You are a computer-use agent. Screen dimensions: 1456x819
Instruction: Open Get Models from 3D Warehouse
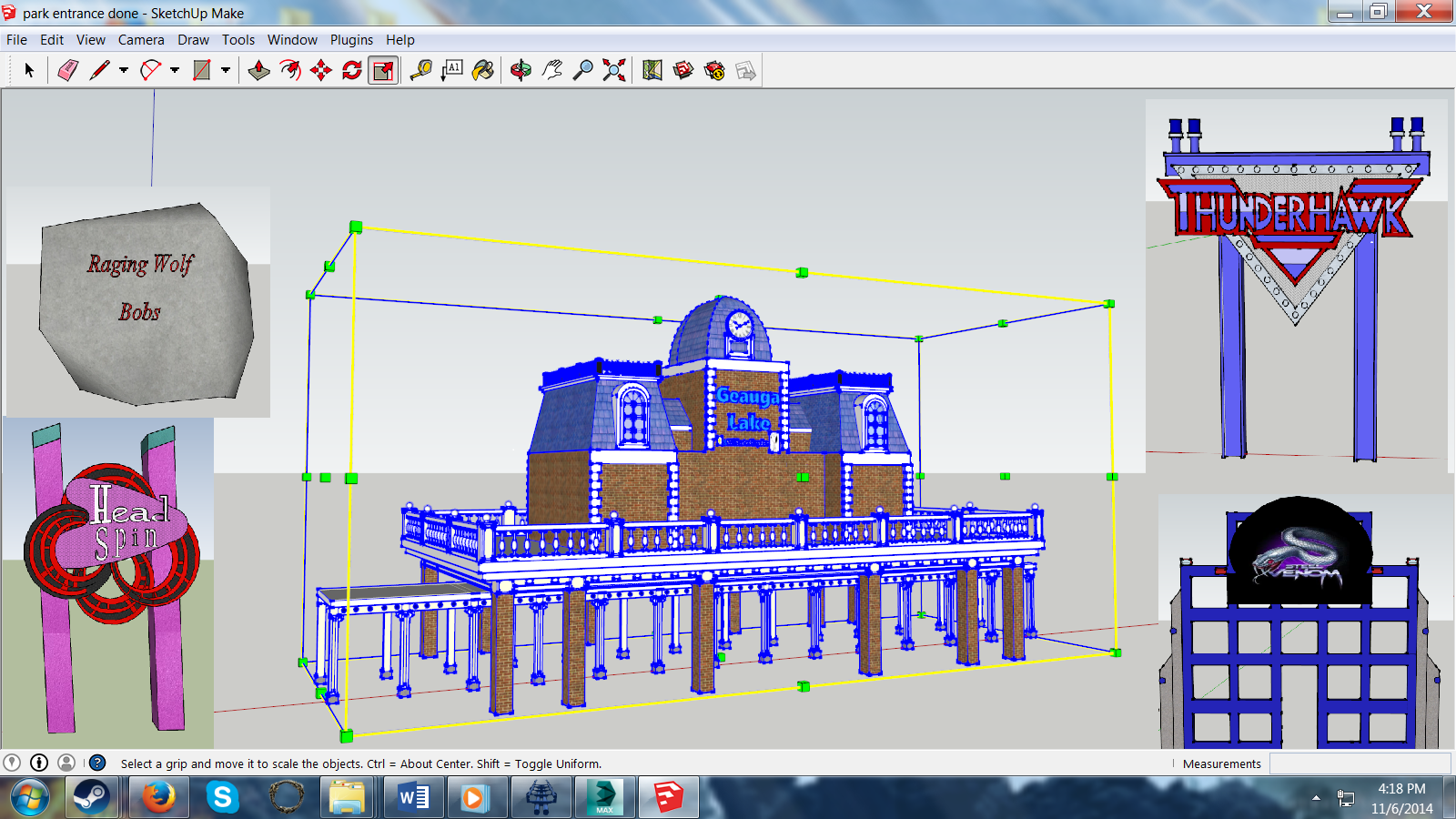683,70
